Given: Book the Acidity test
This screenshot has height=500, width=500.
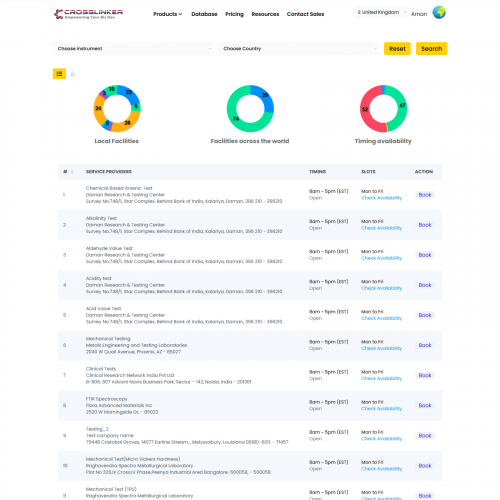Looking at the screenshot, I should (425, 285).
